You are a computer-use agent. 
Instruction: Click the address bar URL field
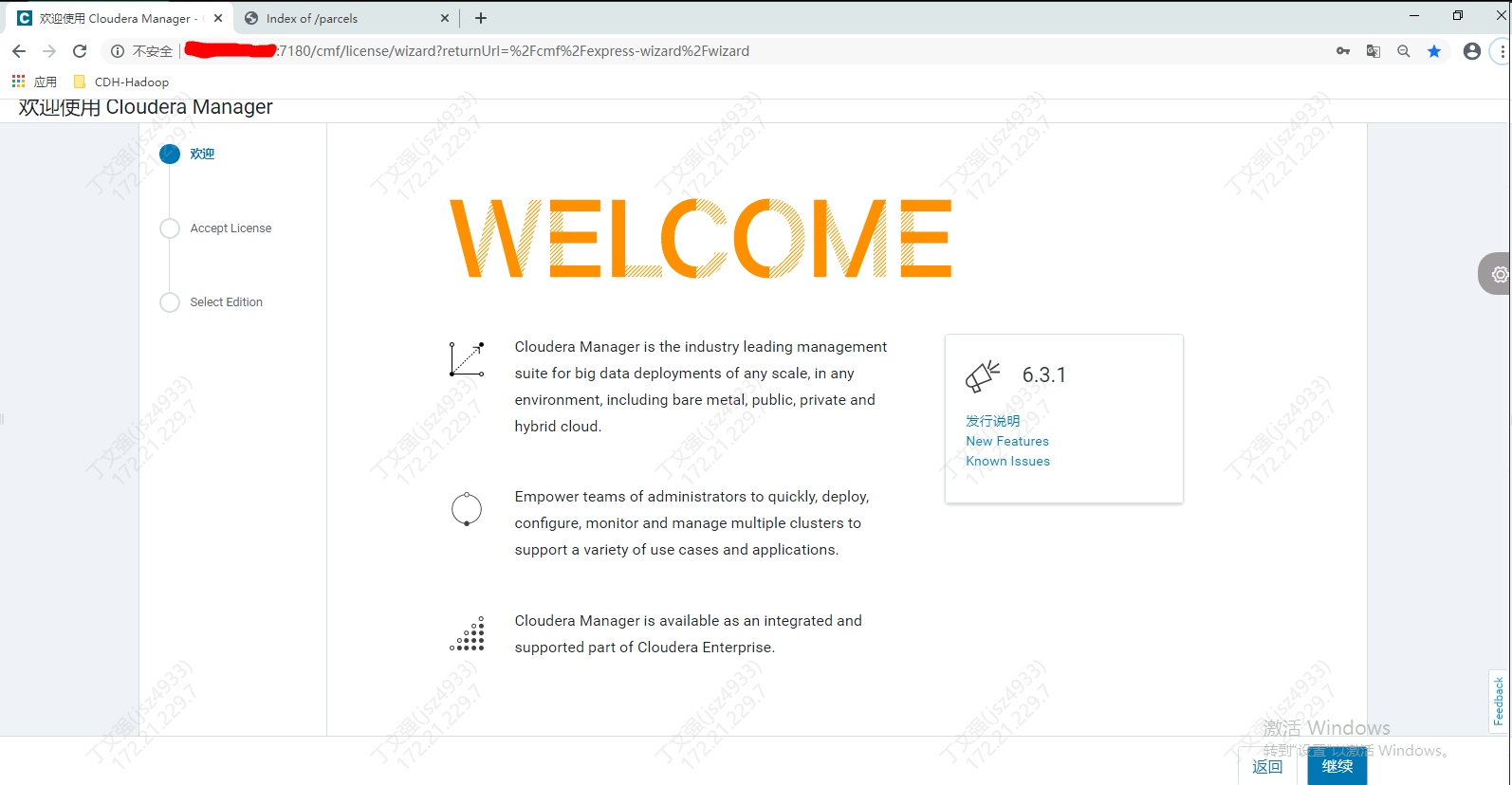point(711,51)
